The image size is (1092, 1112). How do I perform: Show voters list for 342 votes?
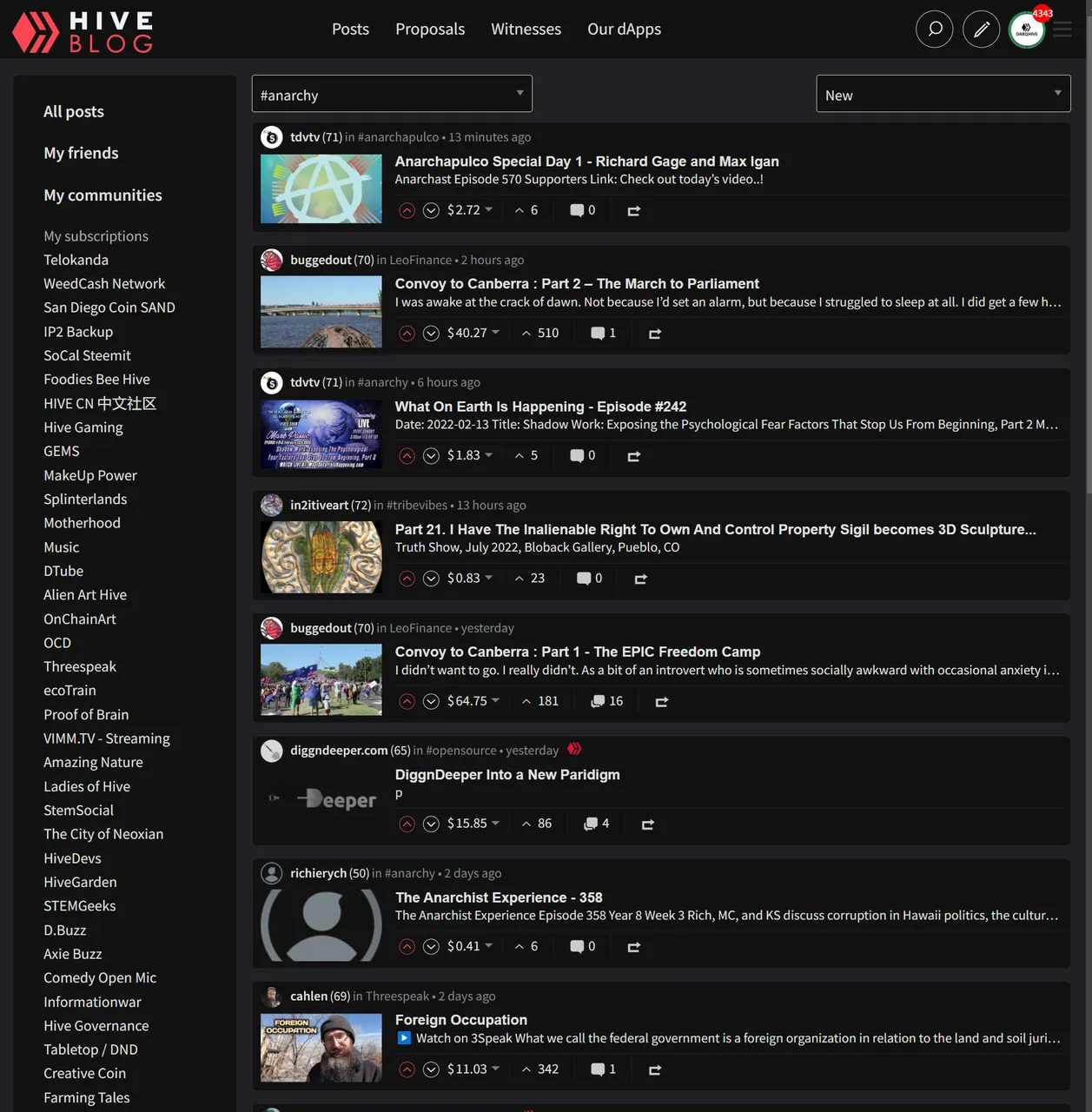540,1070
